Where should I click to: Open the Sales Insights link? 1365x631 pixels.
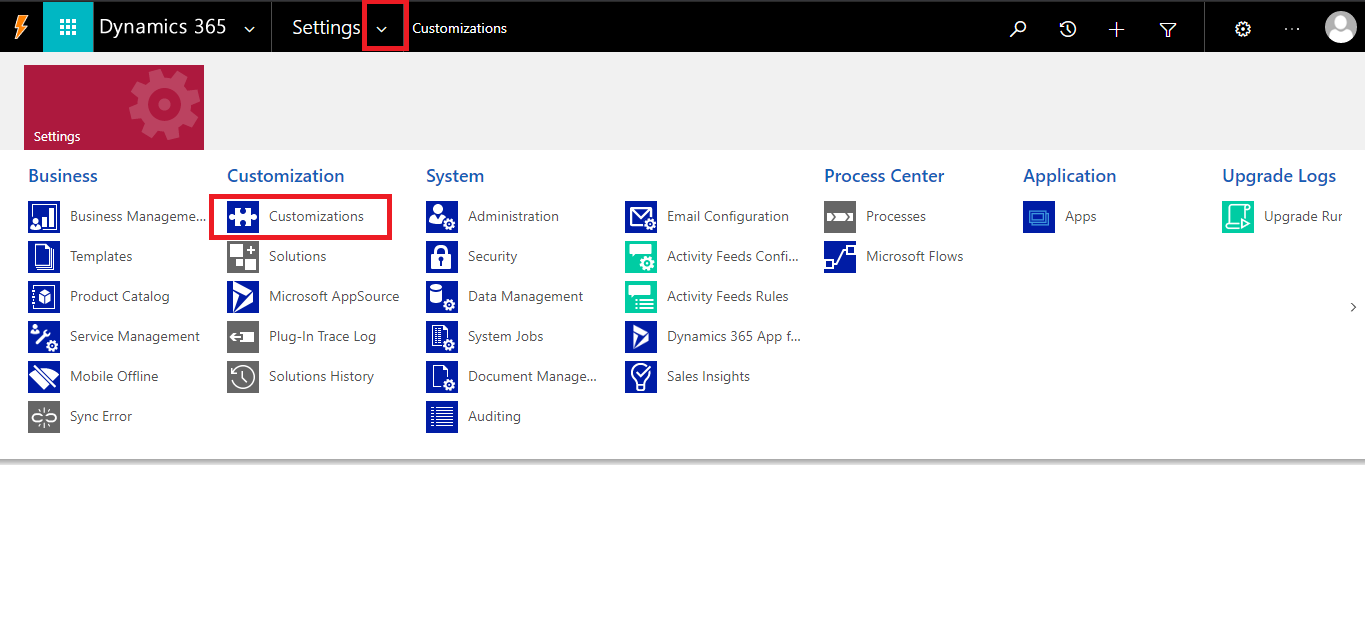[708, 376]
